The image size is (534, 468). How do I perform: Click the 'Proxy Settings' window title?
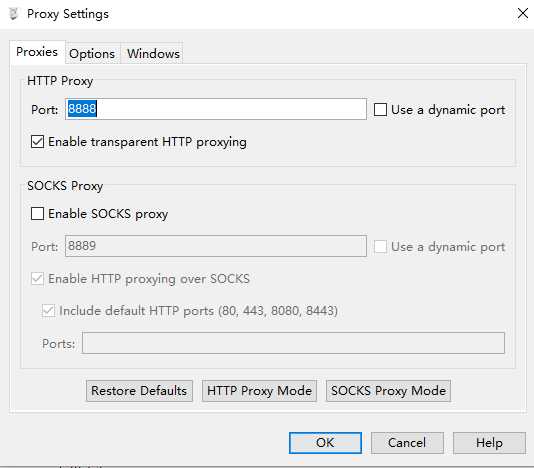point(68,14)
